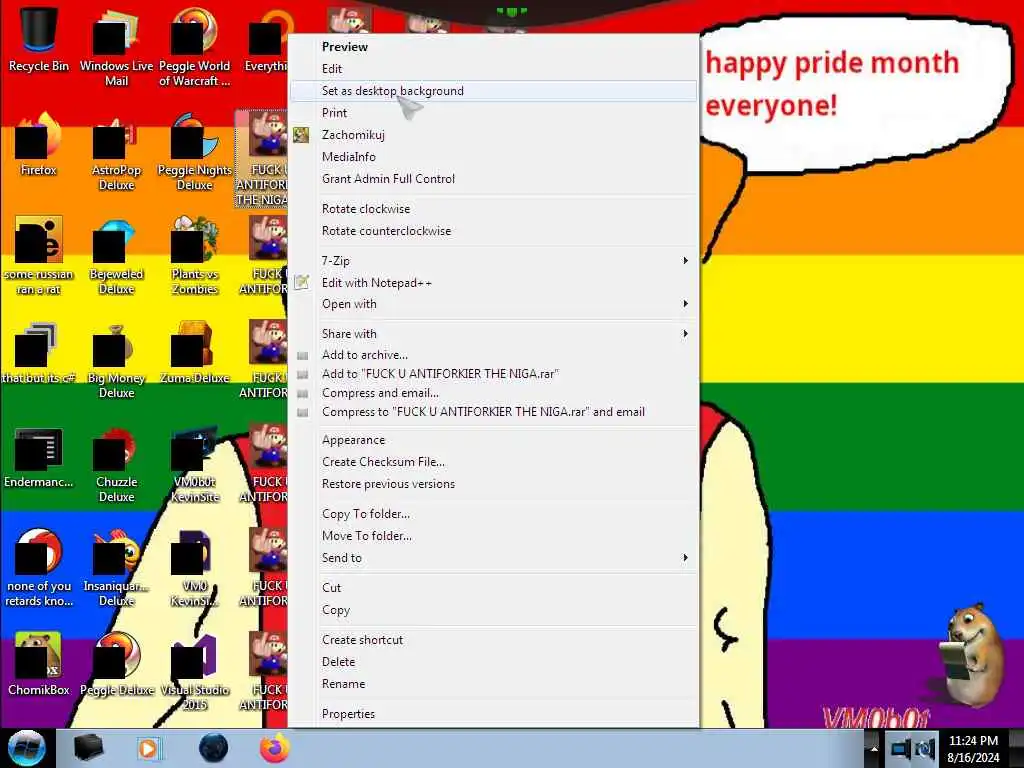Select the Visual Studio 2015 icon
Screen dimensions: 1024x768
point(195,673)
